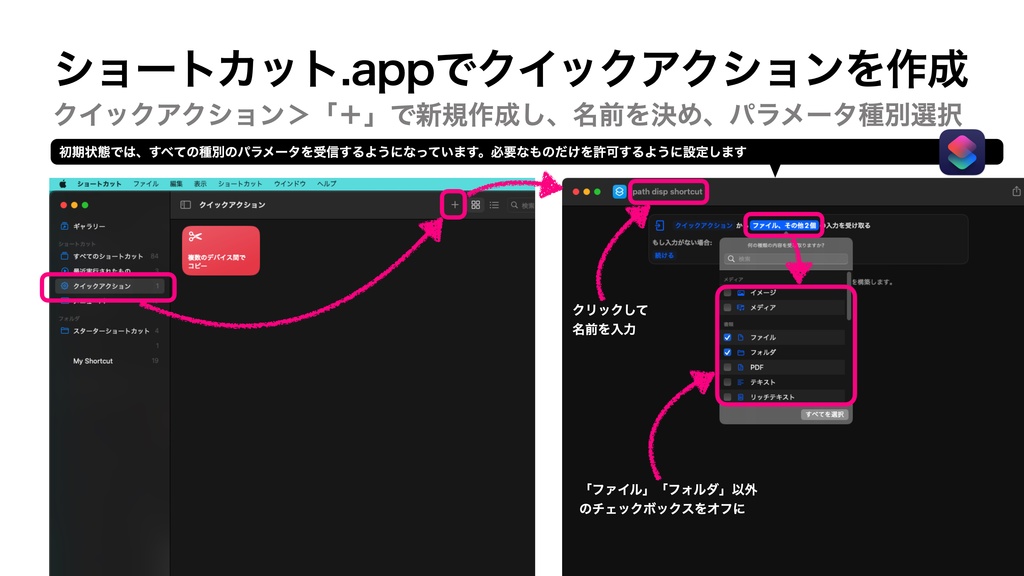
Task: Switch to grid view in the toolbar
Action: [478, 205]
